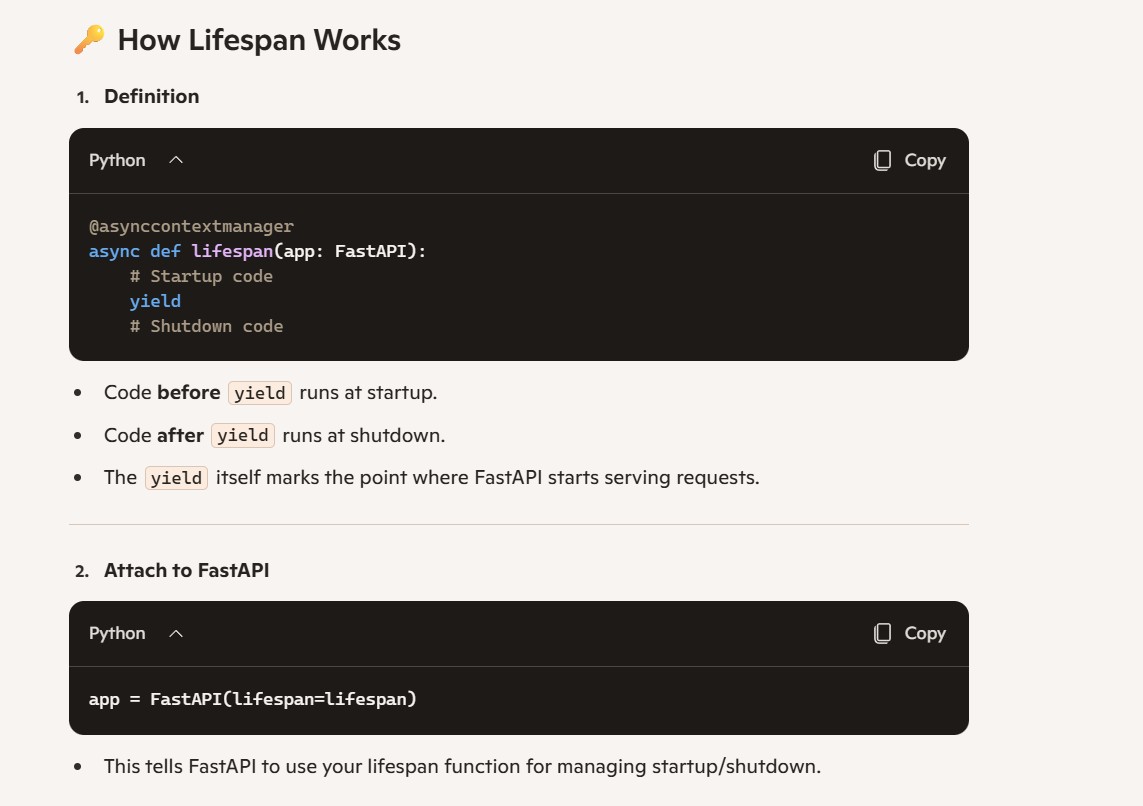This screenshot has width=1143, height=806.
Task: Click the Python language label of the second code block
Action: coord(117,633)
